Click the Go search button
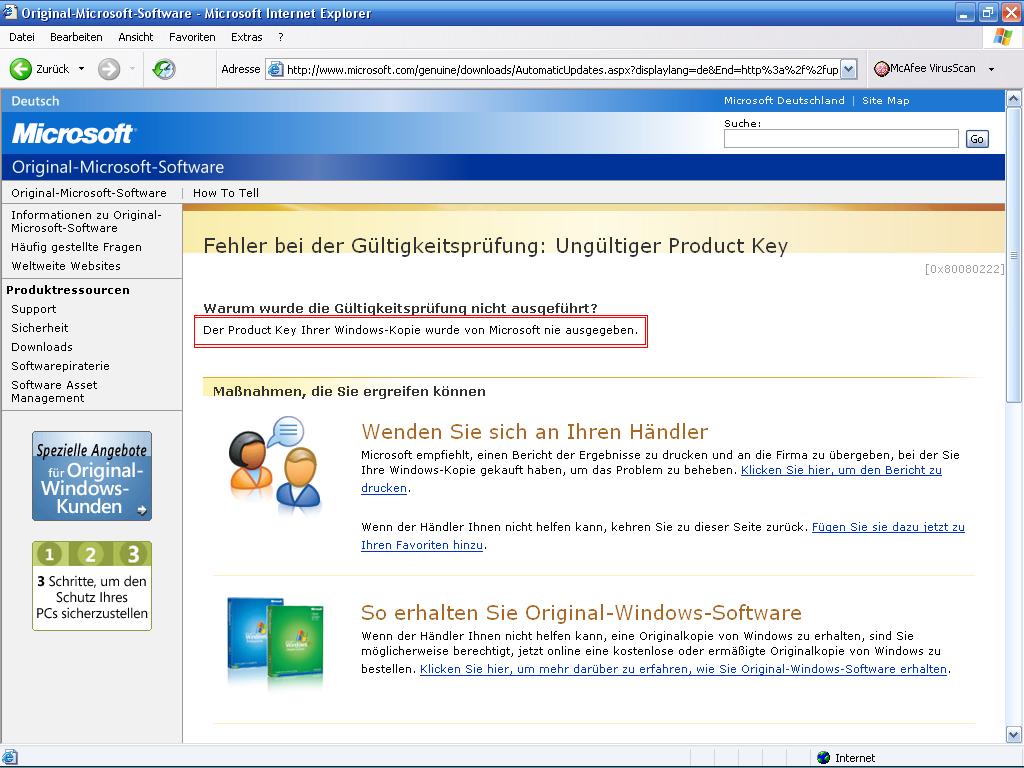Image resolution: width=1024 pixels, height=768 pixels. tap(977, 138)
